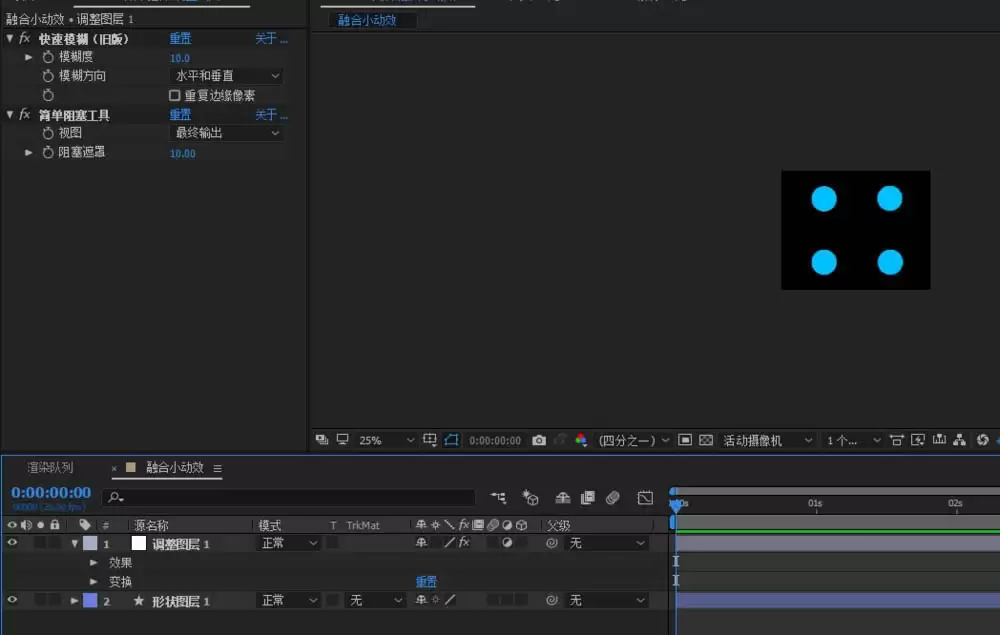Click the stopwatch for 模糊度 property
This screenshot has width=1000, height=635.
[x=48, y=57]
